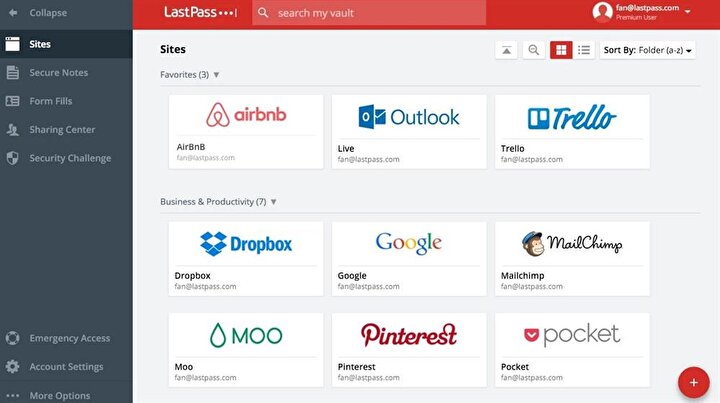Collapse the sidebar with the arrow icon
This screenshot has height=403, width=720.
click(13, 13)
